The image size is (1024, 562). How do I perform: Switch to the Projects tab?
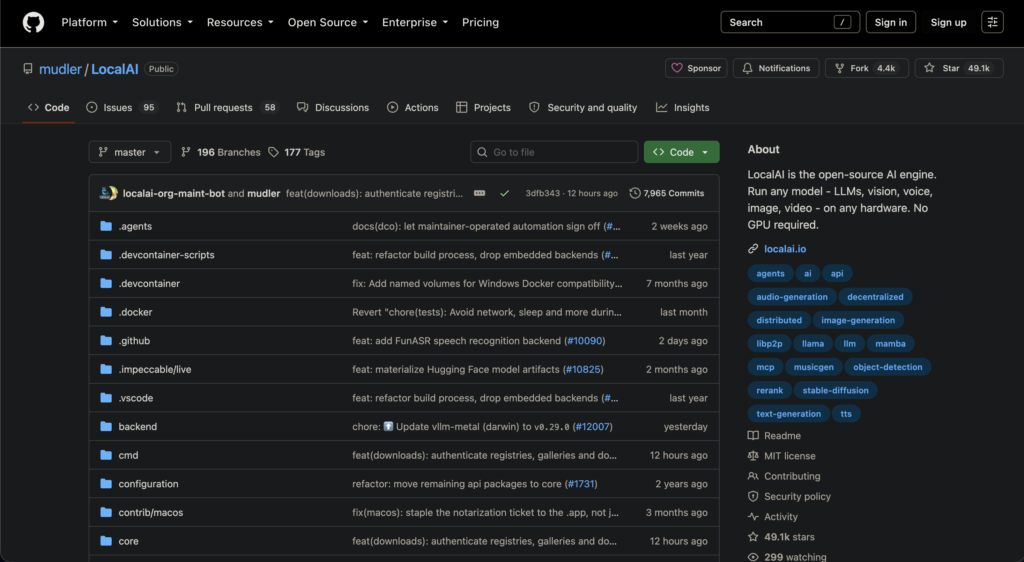click(483, 108)
